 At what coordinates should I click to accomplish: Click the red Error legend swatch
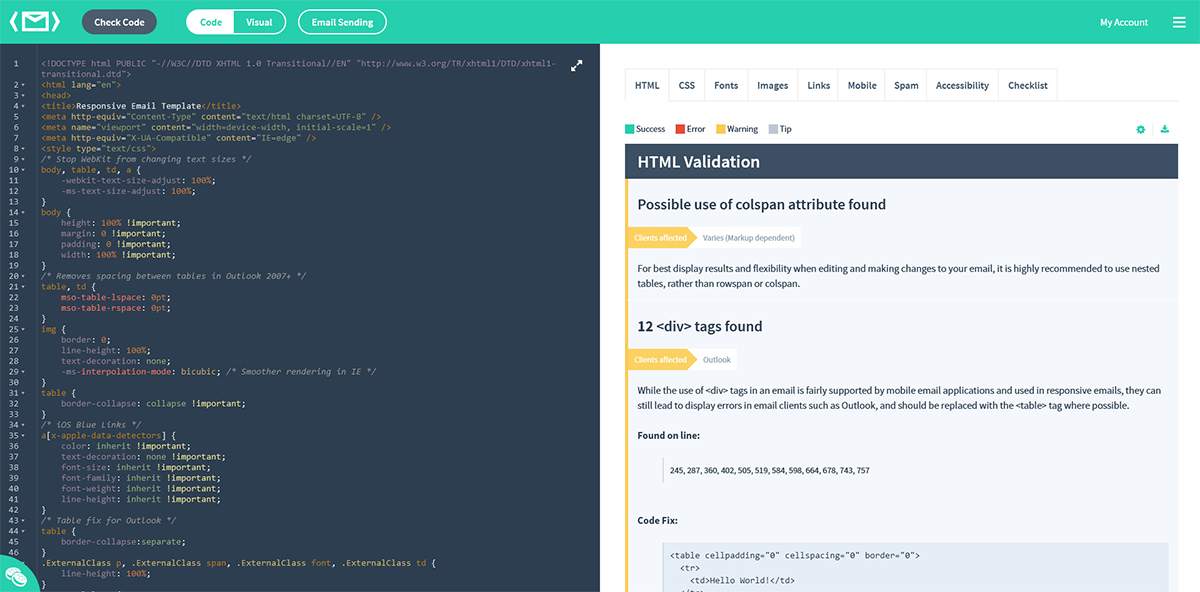click(680, 129)
